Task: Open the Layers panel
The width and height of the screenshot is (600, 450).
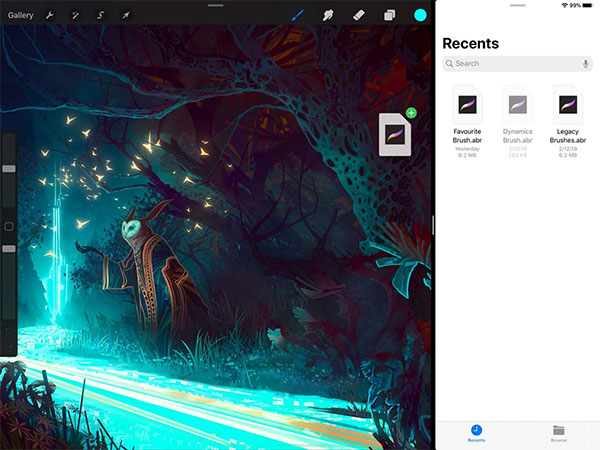Action: 389,16
